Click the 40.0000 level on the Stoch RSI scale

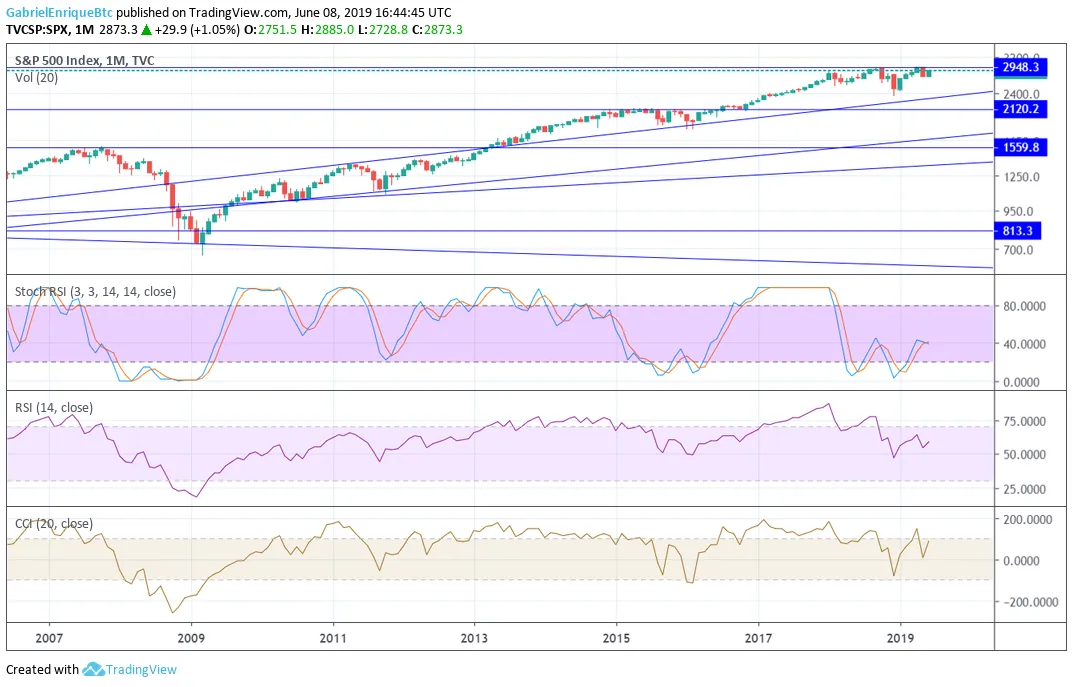pyautogui.click(x=1024, y=344)
